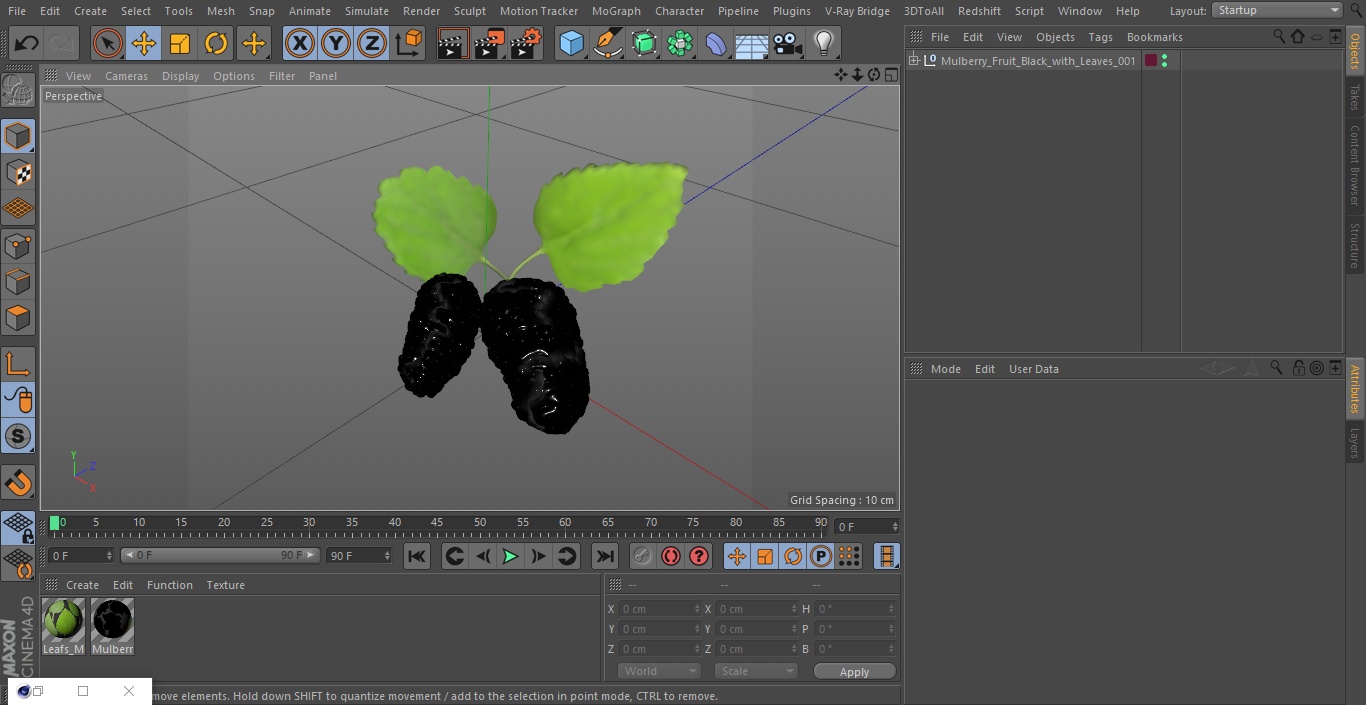The image size is (1366, 705).
Task: Open Attributes Mode menu
Action: click(x=945, y=369)
